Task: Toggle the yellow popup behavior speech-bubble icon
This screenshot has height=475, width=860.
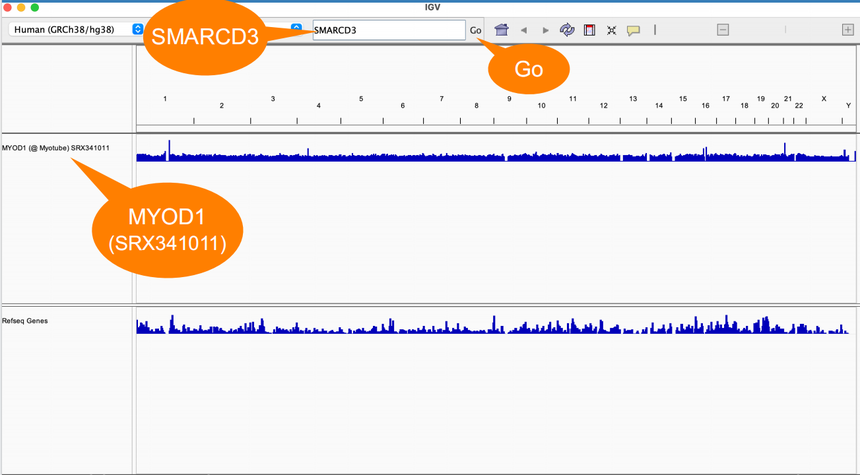Action: [633, 30]
